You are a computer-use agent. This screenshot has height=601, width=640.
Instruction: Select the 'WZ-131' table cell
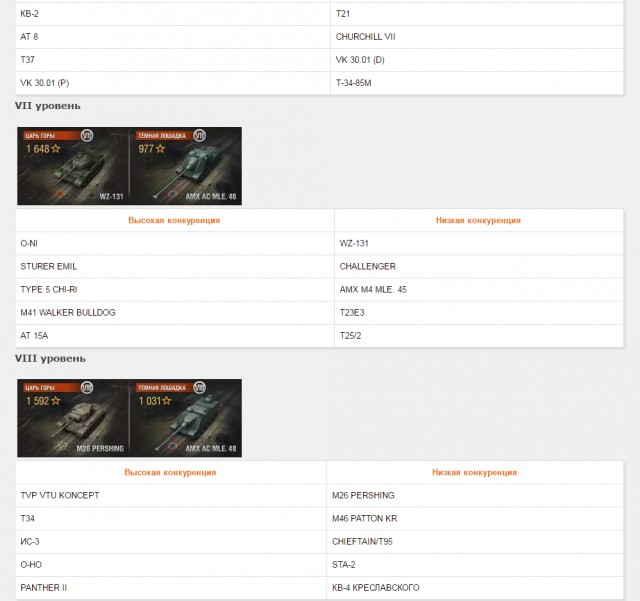[x=479, y=244]
